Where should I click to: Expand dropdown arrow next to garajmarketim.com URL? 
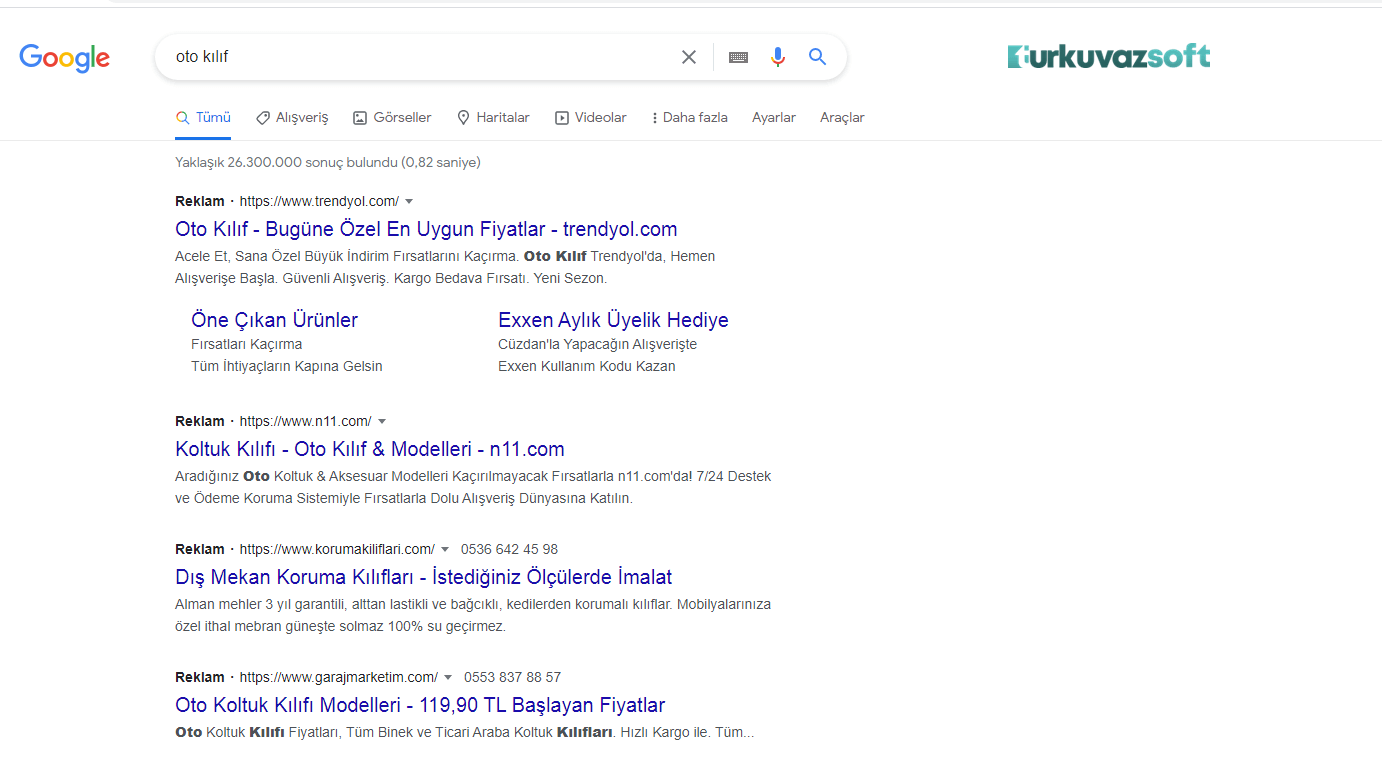point(448,677)
